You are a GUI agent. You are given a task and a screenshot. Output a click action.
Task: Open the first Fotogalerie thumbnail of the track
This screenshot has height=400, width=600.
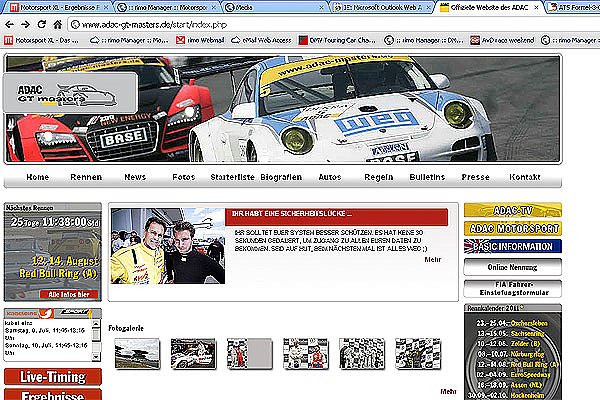[x=137, y=353]
